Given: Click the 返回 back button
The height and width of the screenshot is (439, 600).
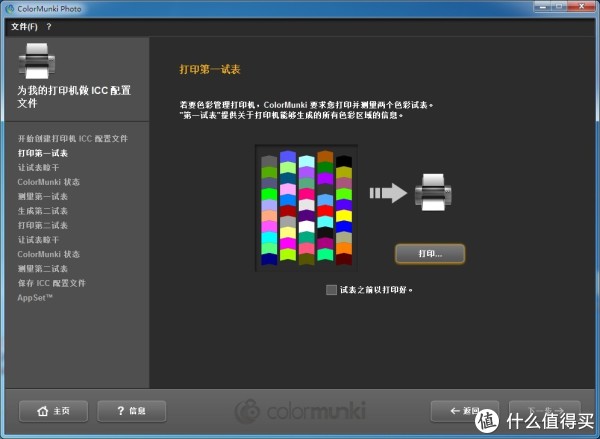Looking at the screenshot, I should [x=465, y=411].
